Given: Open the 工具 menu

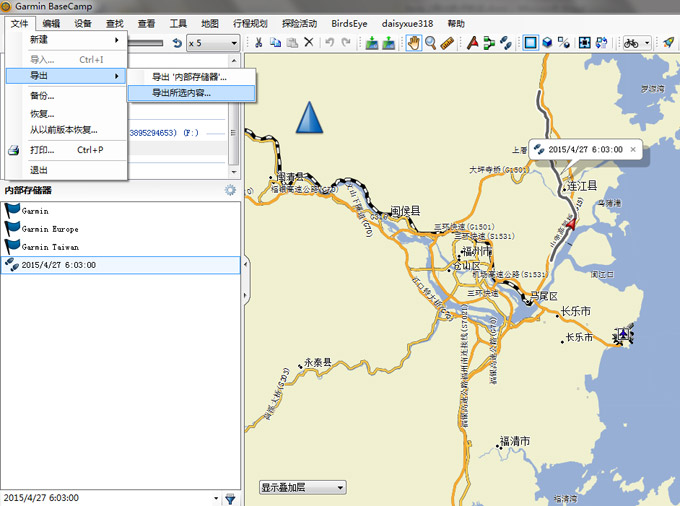Looking at the screenshot, I should 178,23.
